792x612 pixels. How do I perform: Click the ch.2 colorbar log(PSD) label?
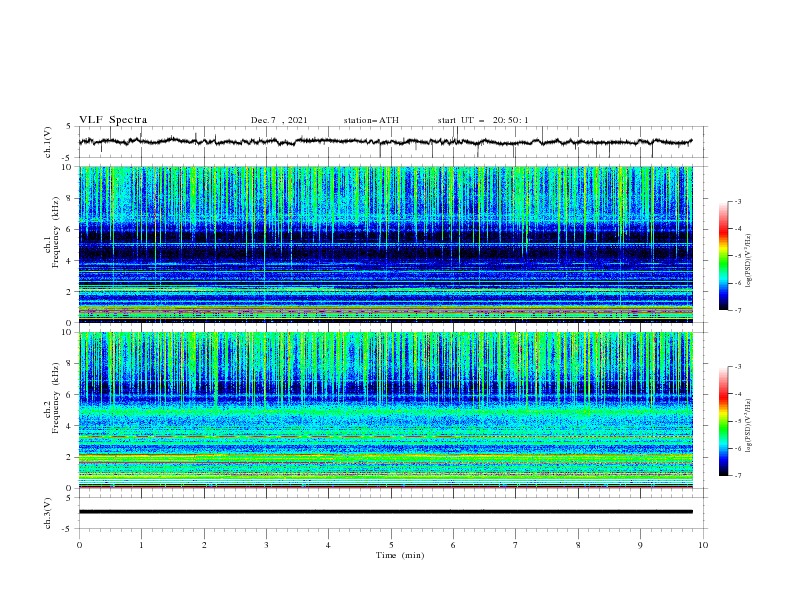point(748,426)
